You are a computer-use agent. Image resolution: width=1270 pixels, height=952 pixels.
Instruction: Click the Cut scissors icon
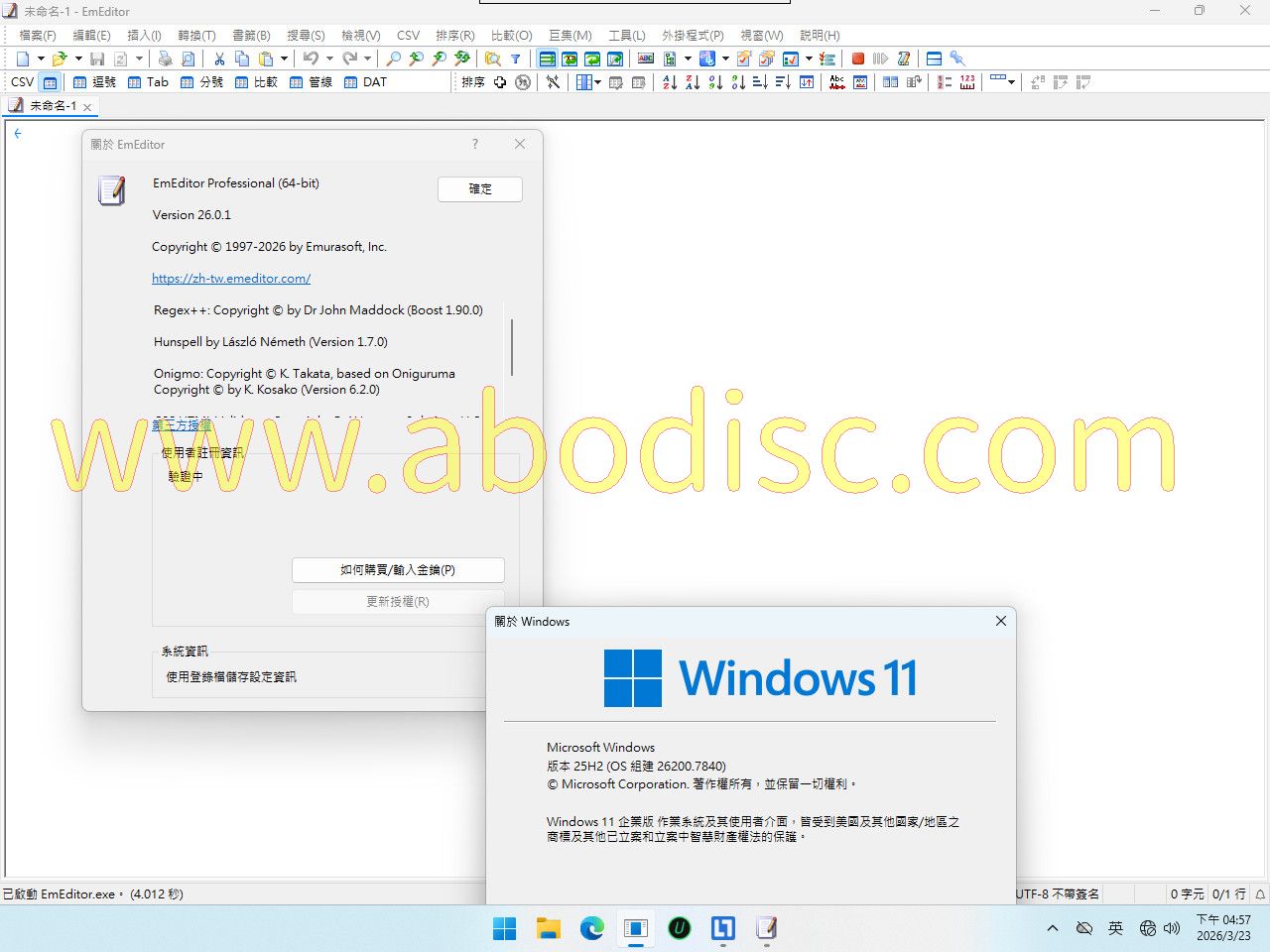tap(219, 59)
